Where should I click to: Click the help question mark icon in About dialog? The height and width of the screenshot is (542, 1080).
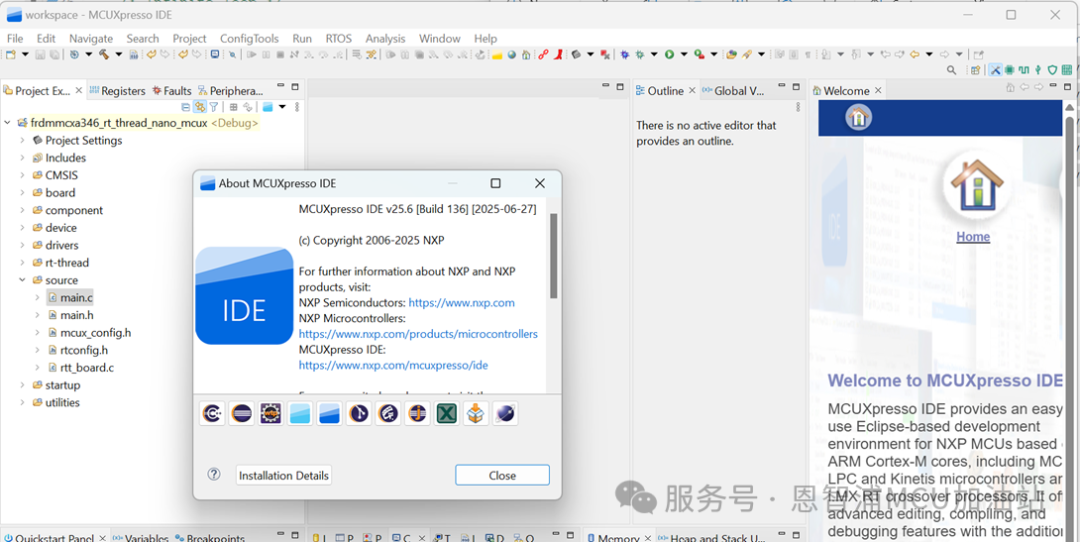point(214,475)
